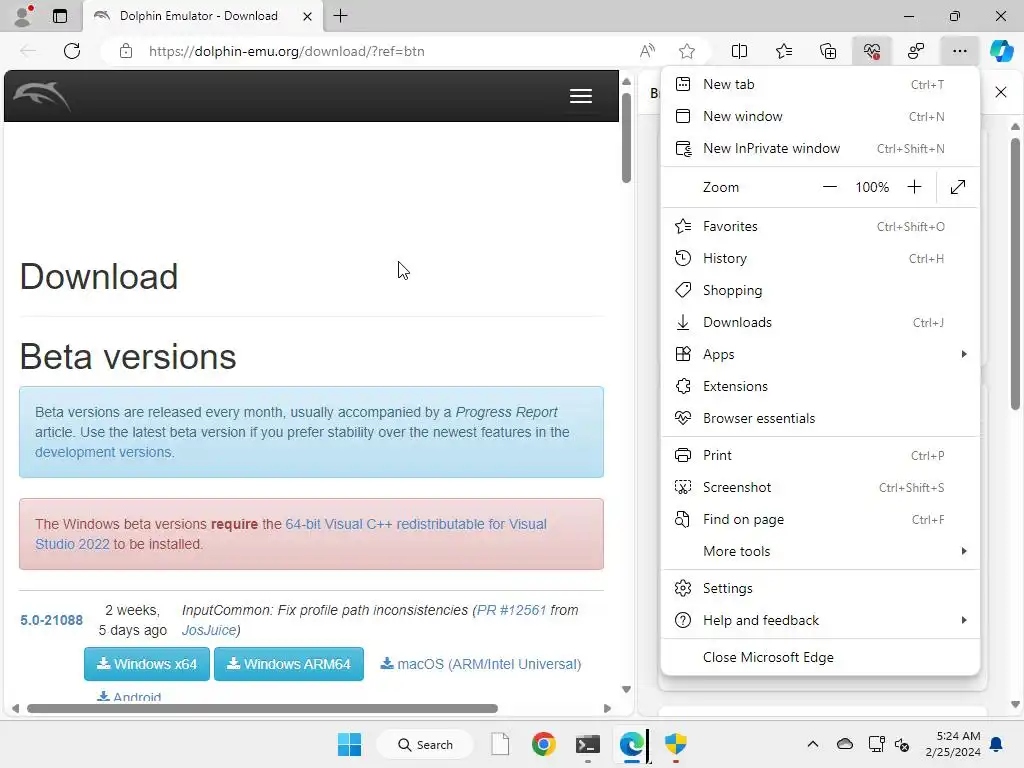Open the tab actions menu icon
The image size is (1024, 768).
coord(59,16)
